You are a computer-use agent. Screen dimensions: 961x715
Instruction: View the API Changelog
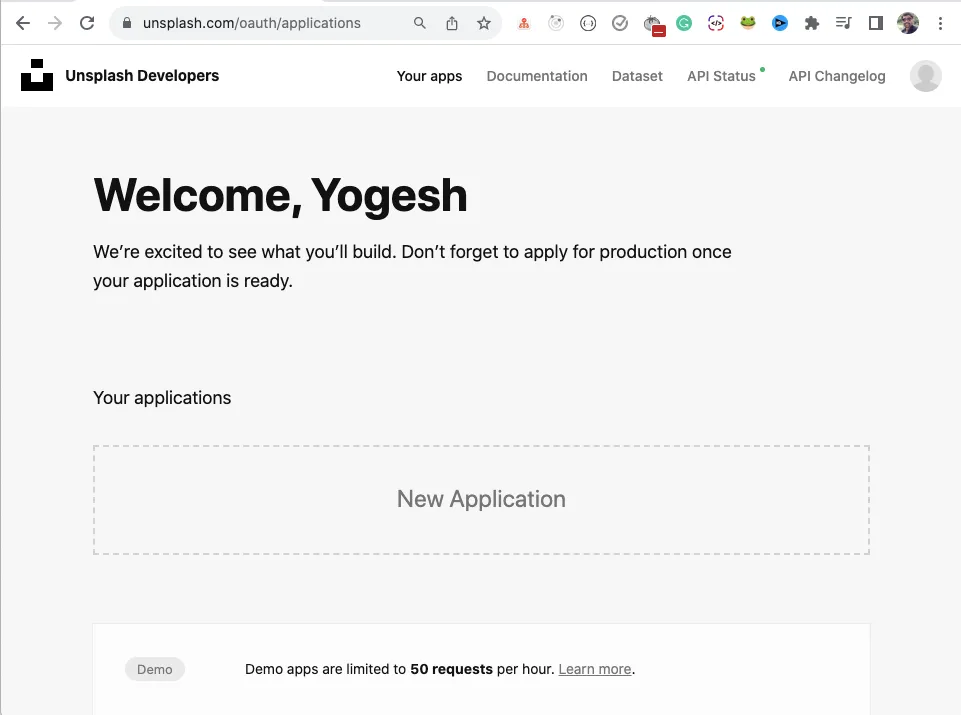[x=837, y=76]
